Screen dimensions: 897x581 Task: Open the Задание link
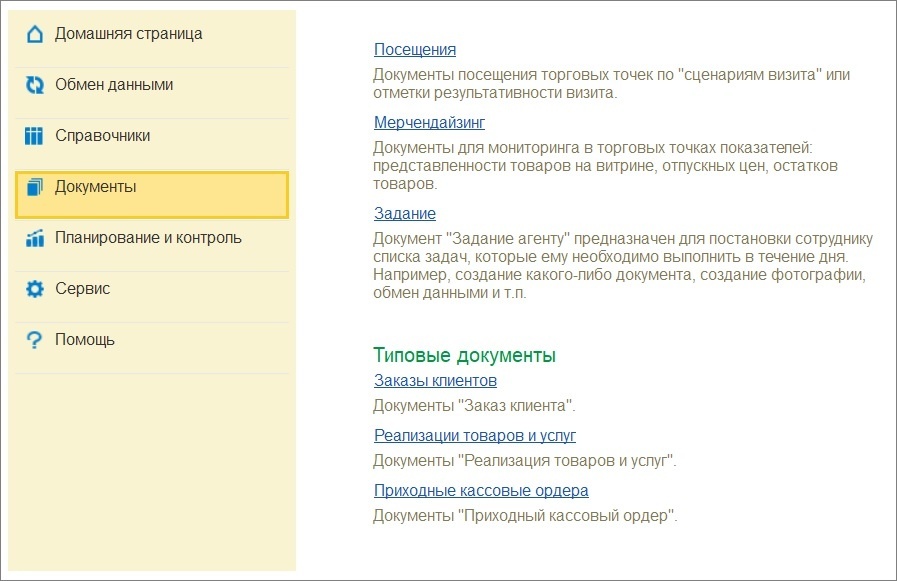pyautogui.click(x=404, y=213)
